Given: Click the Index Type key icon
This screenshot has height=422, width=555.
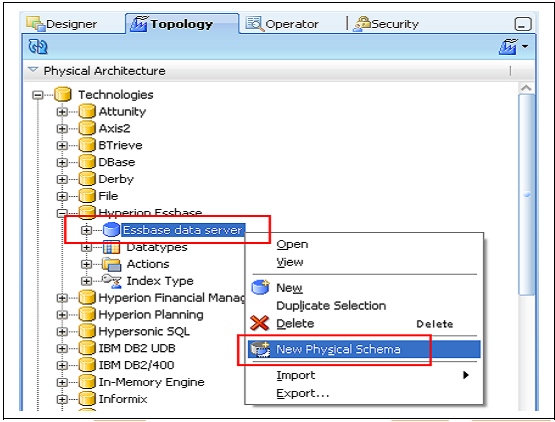Looking at the screenshot, I should click(x=111, y=281).
